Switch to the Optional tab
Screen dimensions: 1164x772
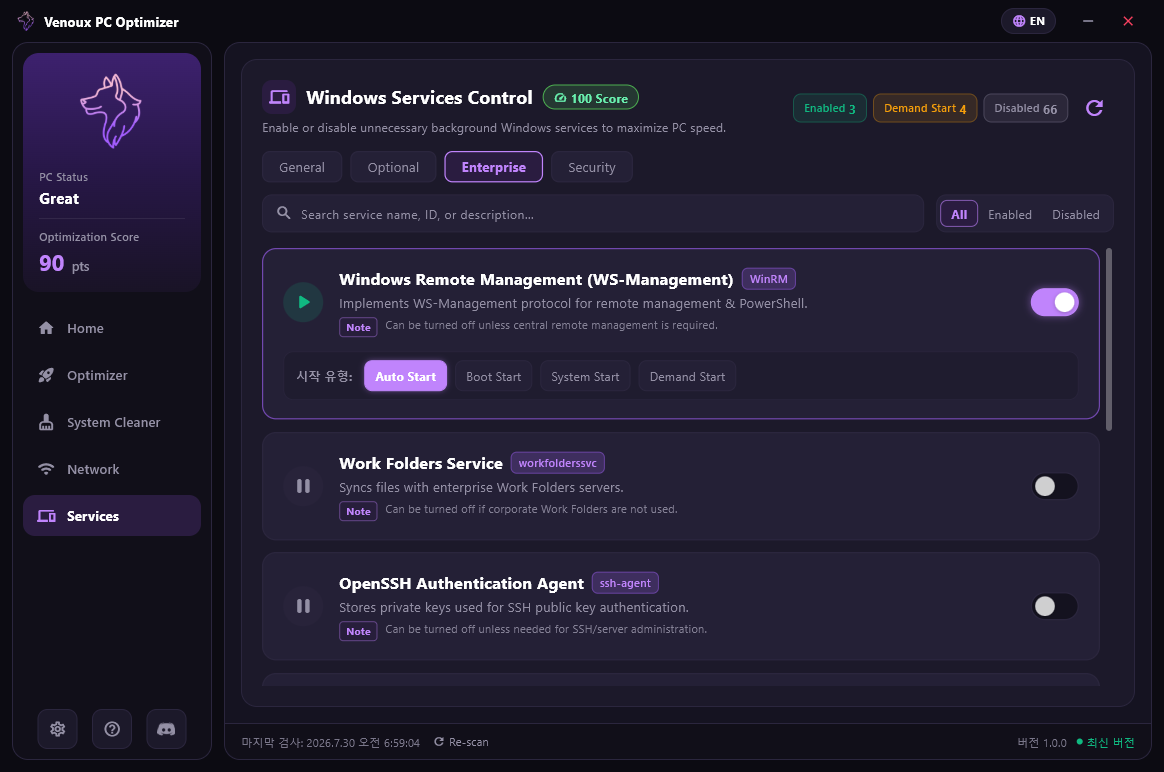[x=393, y=167]
